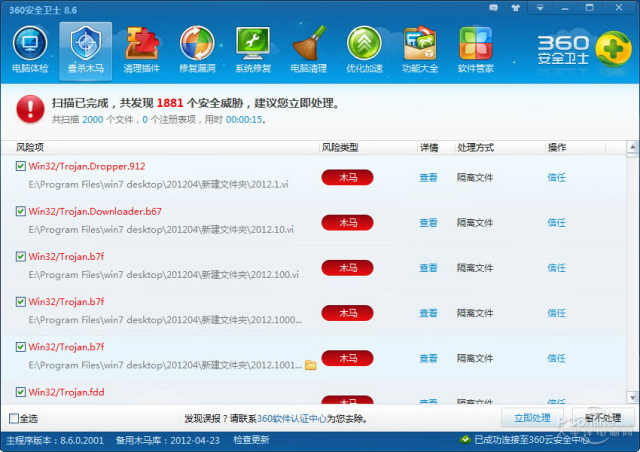
Task: Open the 电脑体检 computer checkup module
Action: [x=30, y=50]
